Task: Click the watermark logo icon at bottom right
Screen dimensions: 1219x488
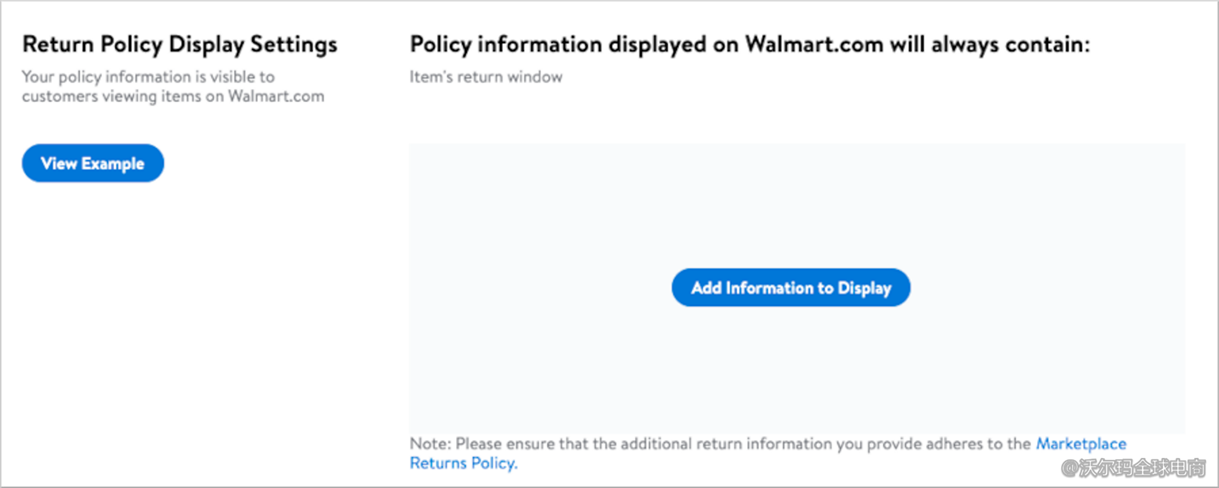Action: click(x=1070, y=466)
